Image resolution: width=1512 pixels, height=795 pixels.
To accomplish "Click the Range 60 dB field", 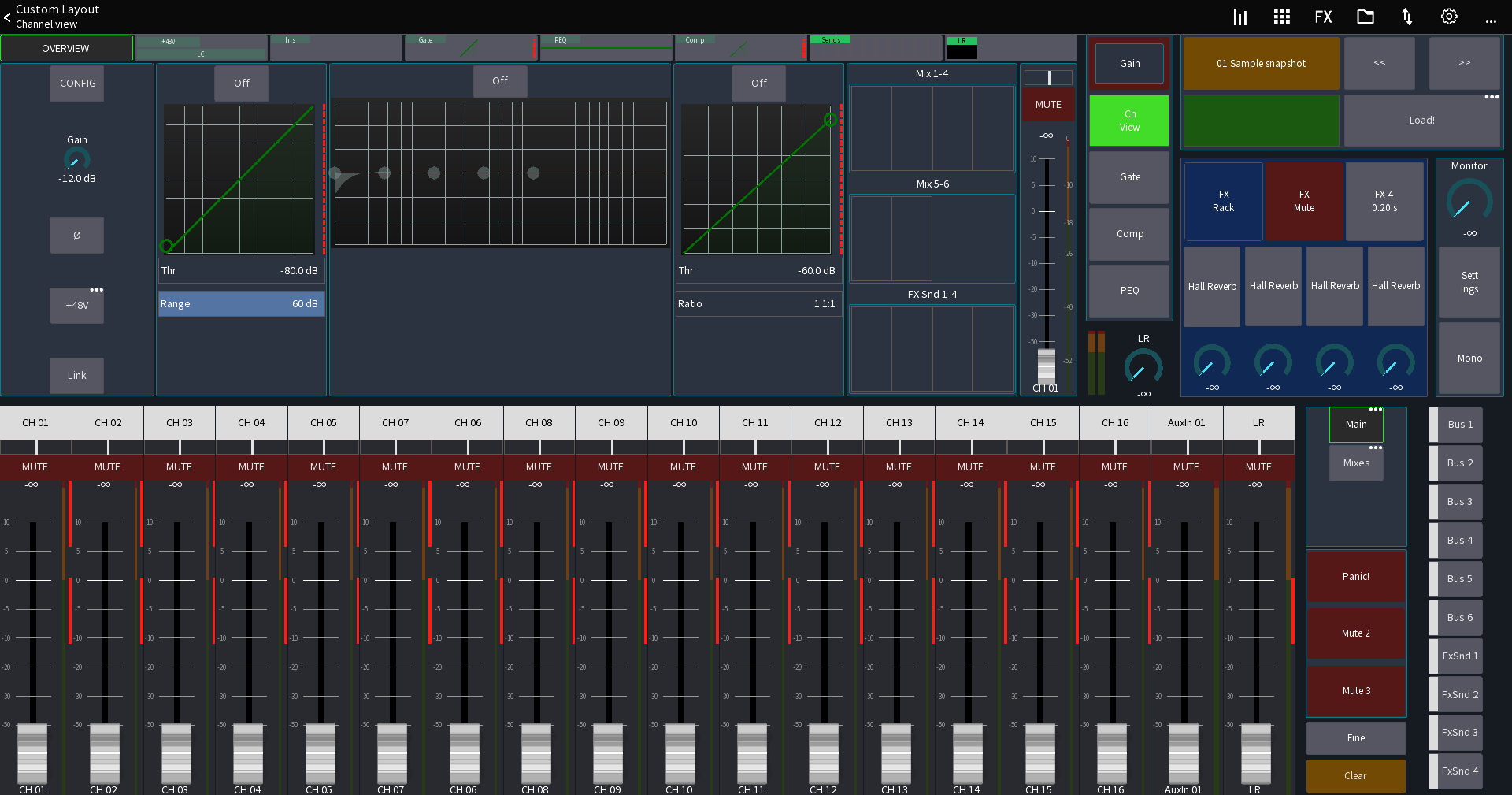I will [241, 303].
